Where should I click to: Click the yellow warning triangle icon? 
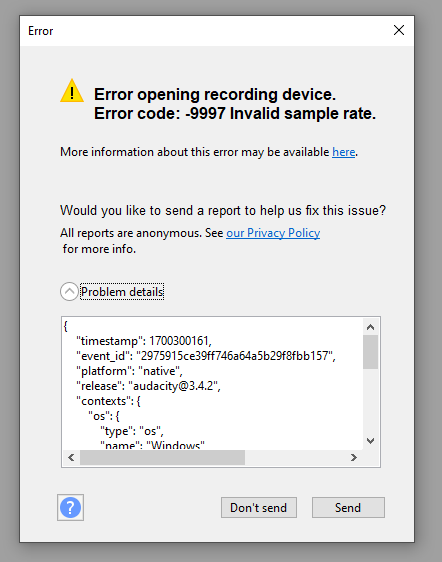click(72, 91)
